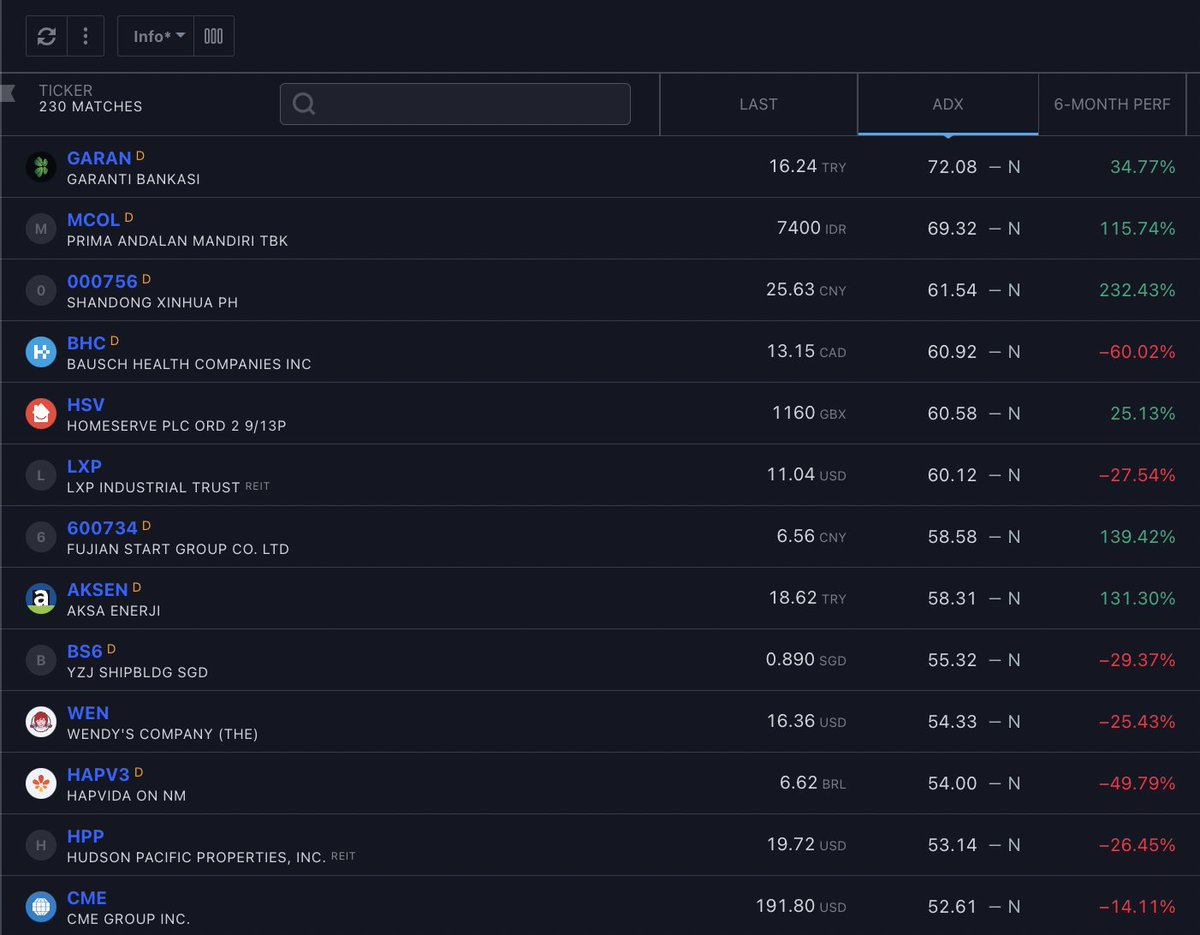
Task: Click the Hapvida logo icon
Action: coord(41,784)
